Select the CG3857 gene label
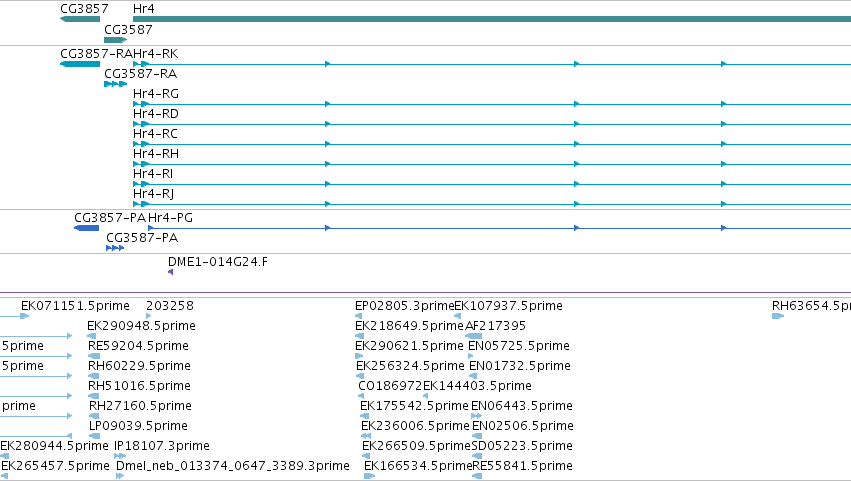Screen dimensions: 851x481 [84, 9]
